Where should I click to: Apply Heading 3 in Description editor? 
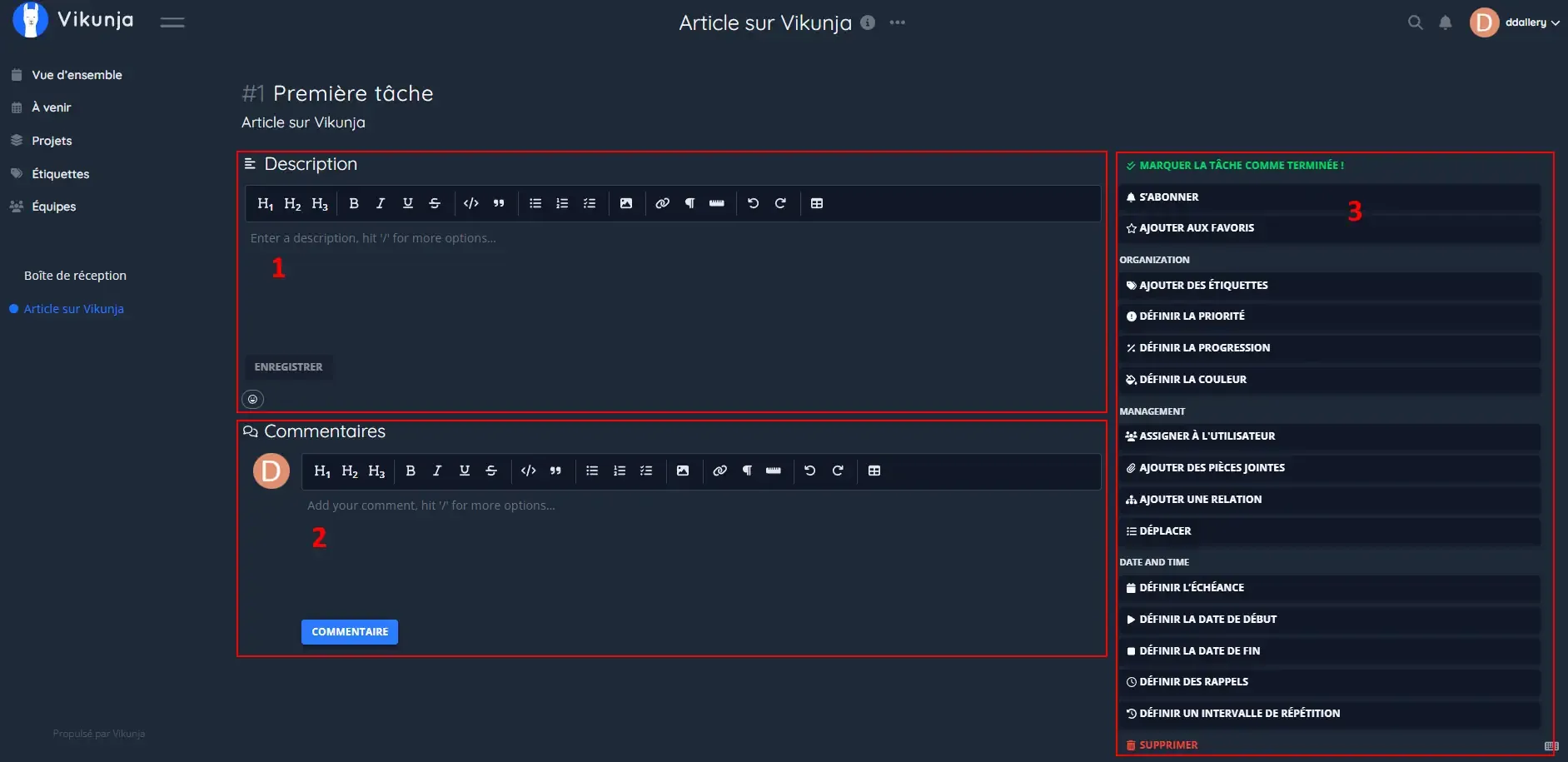coord(320,203)
